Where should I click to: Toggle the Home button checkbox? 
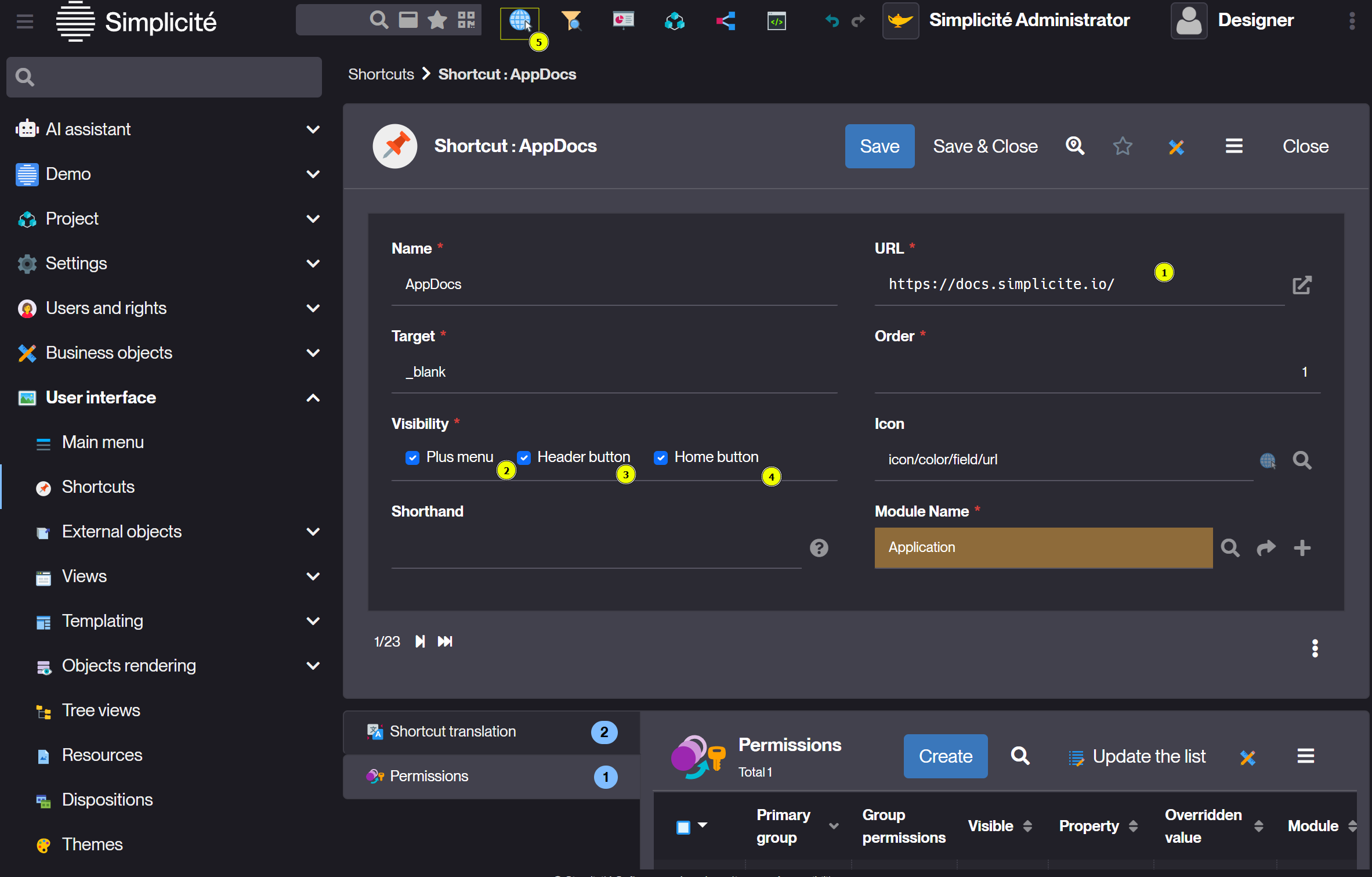[x=661, y=458]
